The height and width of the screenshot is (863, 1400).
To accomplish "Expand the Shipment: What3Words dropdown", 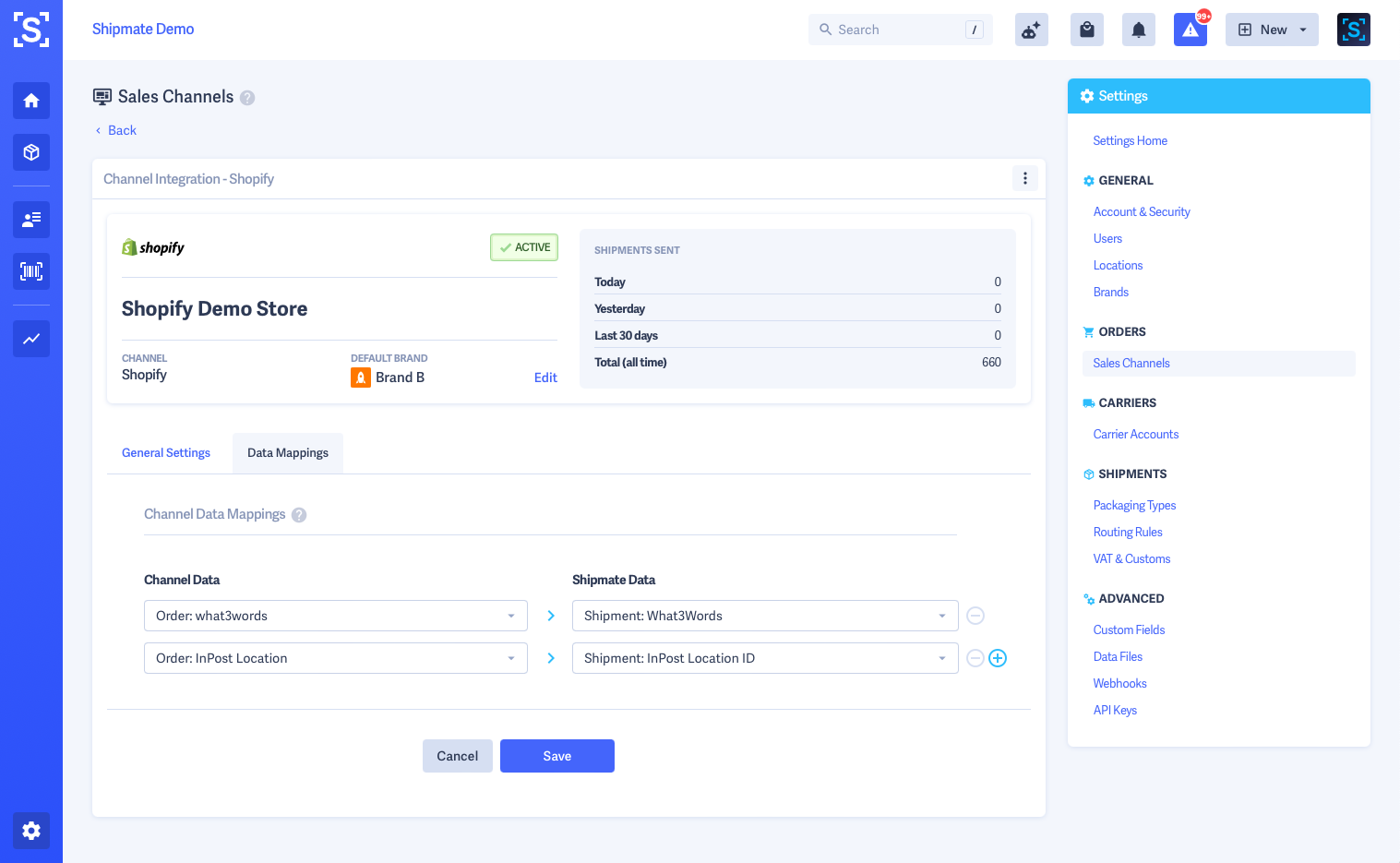I will (765, 616).
